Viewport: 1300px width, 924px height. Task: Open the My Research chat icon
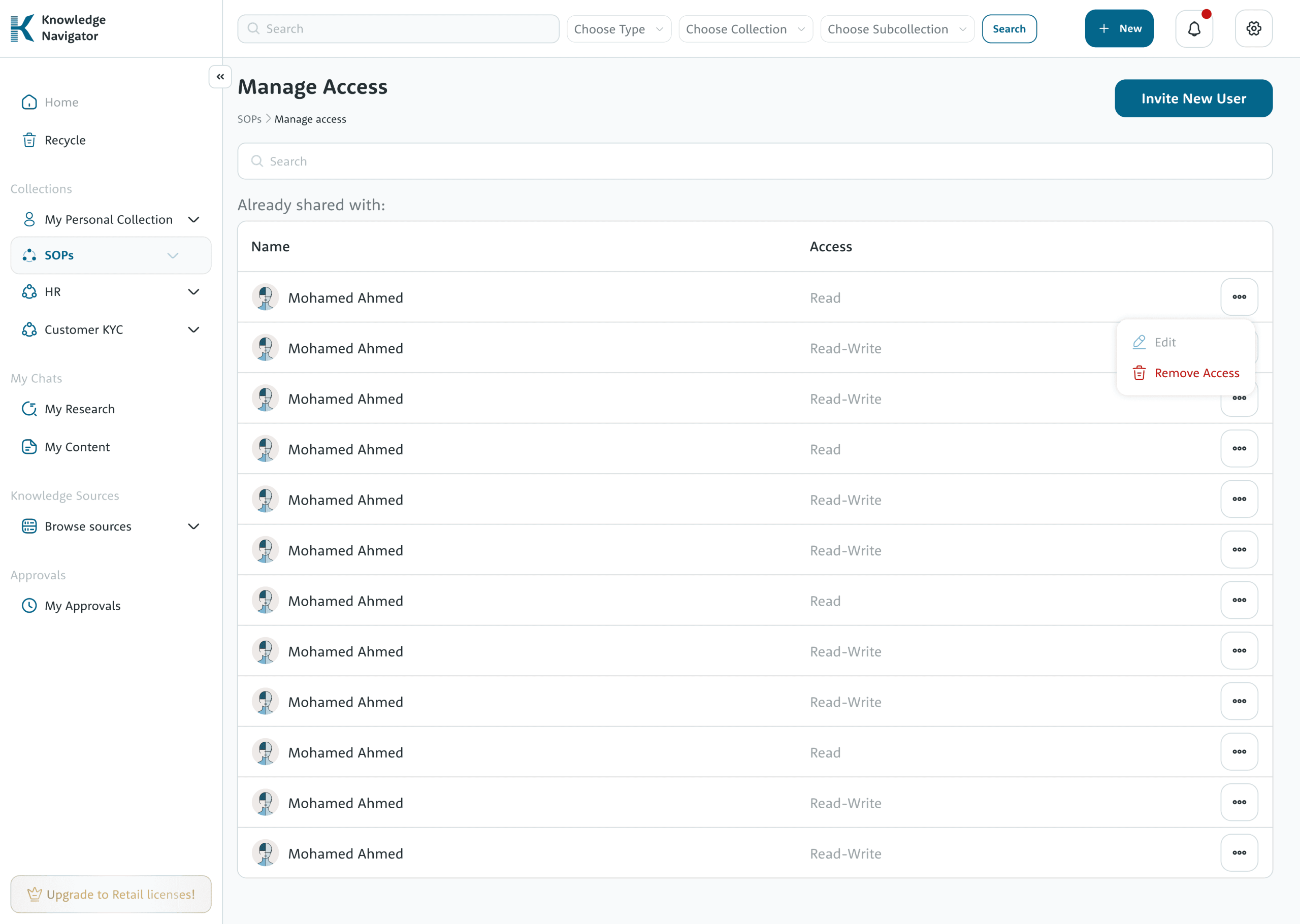click(x=29, y=409)
